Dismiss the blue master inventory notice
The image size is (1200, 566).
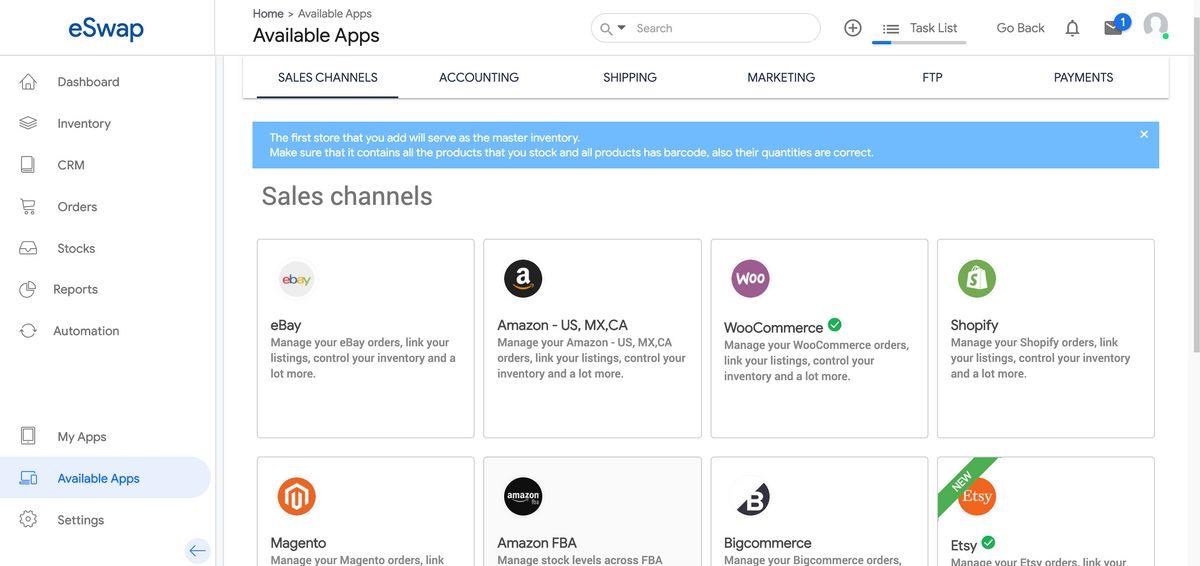tap(1144, 134)
